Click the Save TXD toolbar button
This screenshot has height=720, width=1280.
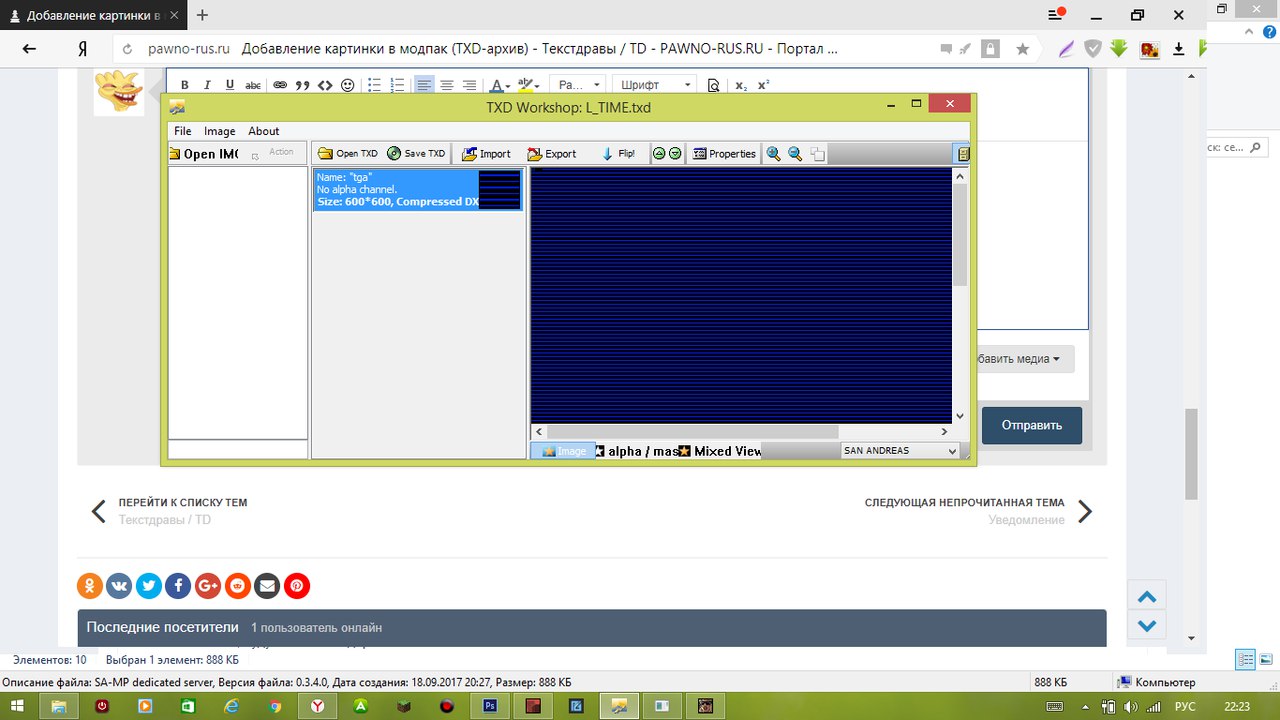click(416, 154)
